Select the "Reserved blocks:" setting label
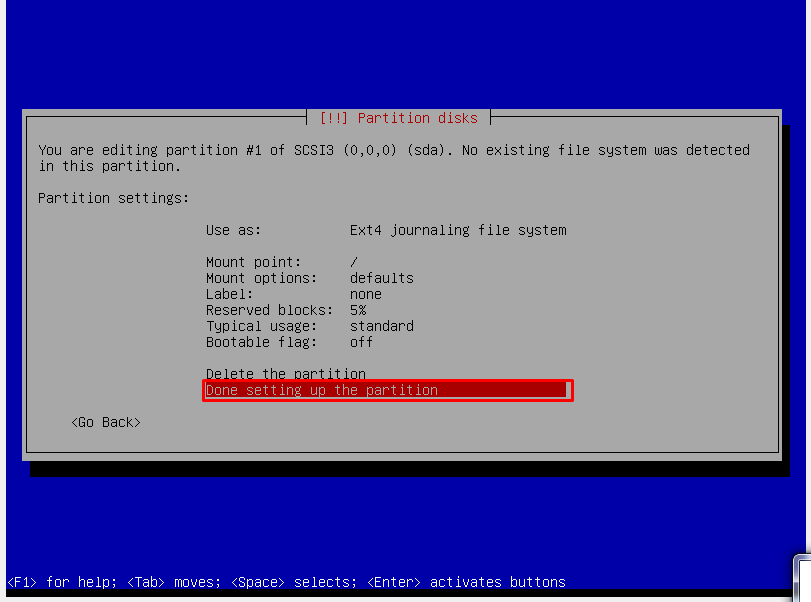Screen dimensions: 811x602 point(269,310)
